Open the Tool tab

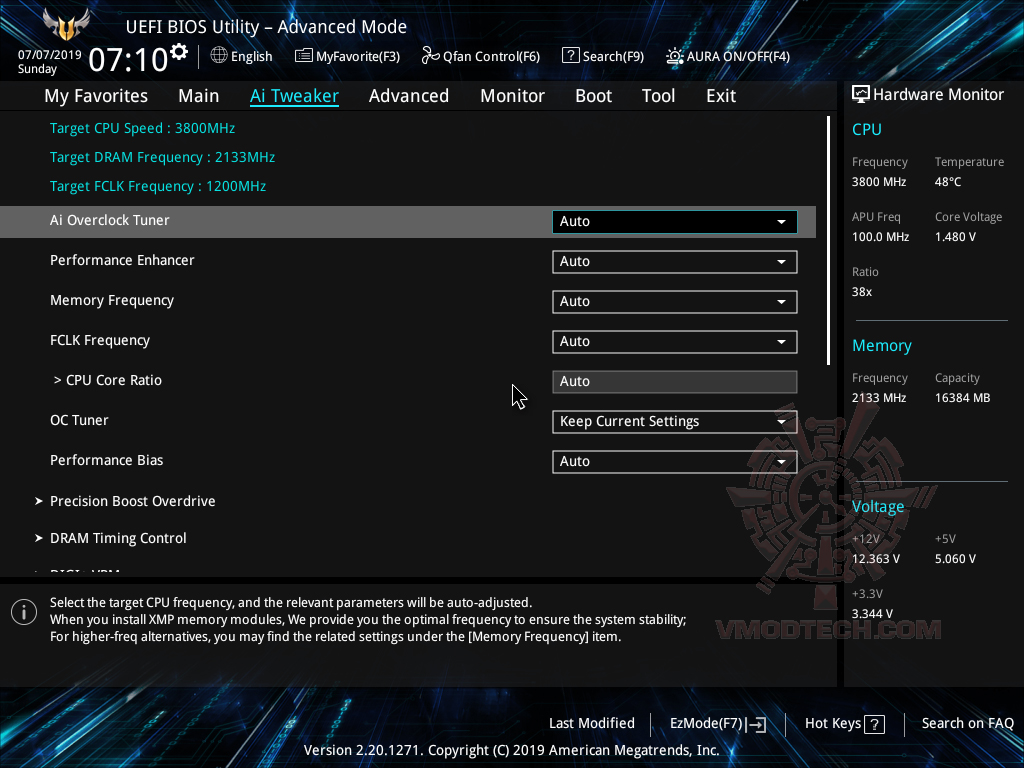(658, 96)
